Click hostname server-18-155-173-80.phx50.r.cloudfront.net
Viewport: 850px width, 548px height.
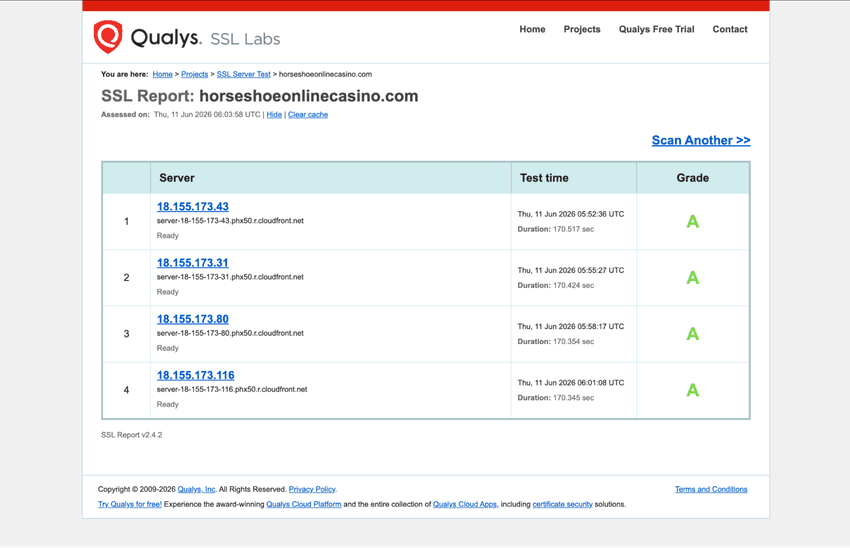pos(230,333)
